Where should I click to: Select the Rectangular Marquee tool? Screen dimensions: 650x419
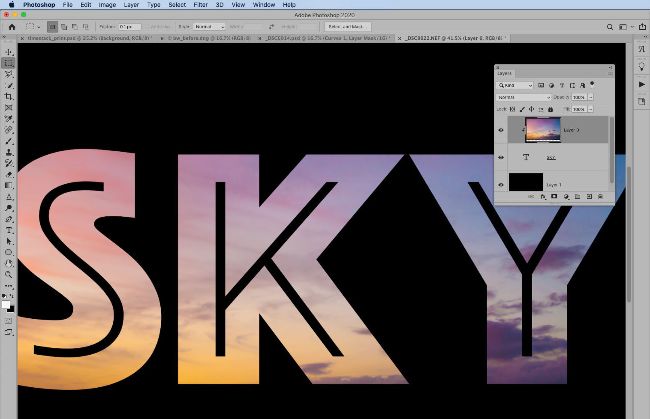pos(9,62)
